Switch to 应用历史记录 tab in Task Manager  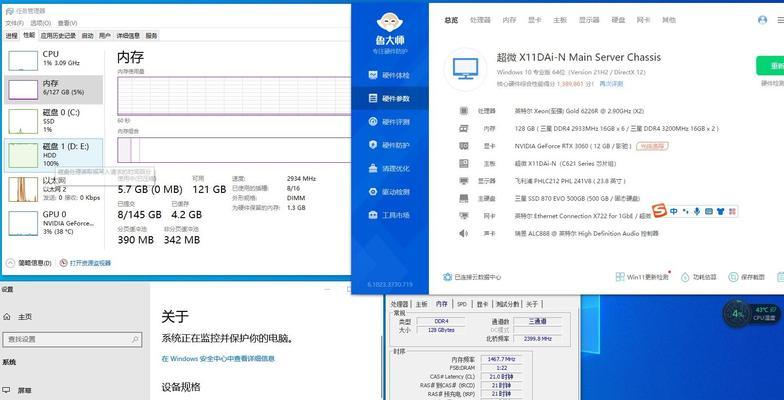tap(58, 36)
